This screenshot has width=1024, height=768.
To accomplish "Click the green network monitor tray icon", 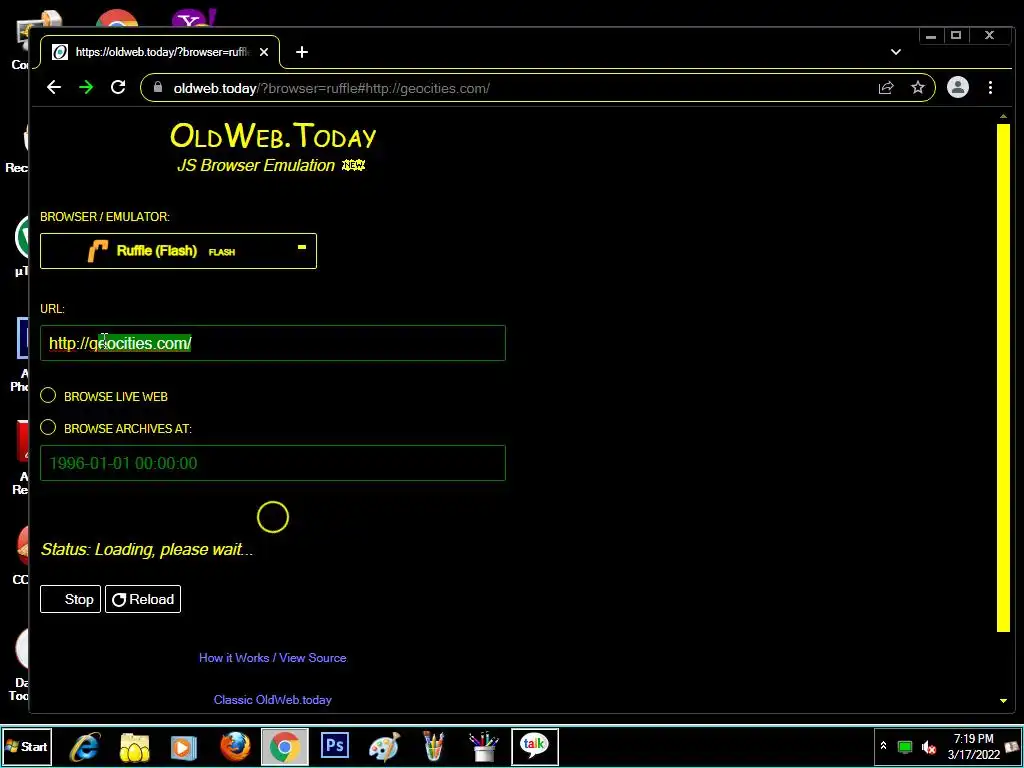I will click(x=905, y=746).
